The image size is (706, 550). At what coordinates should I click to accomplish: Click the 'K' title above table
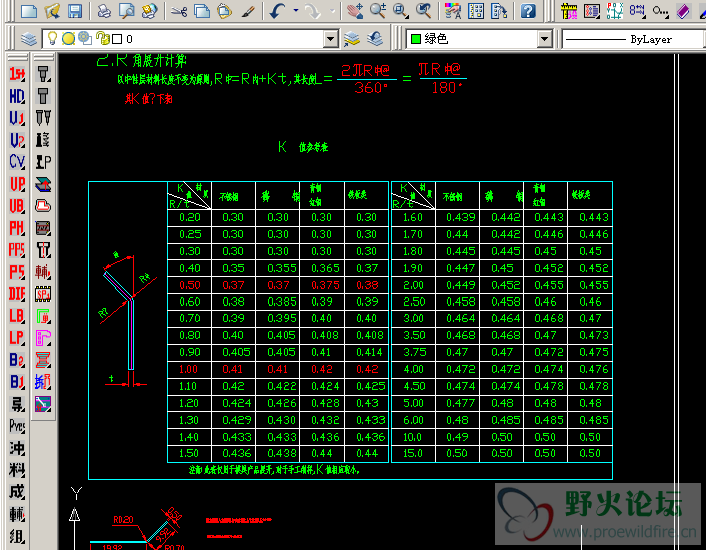[282, 147]
